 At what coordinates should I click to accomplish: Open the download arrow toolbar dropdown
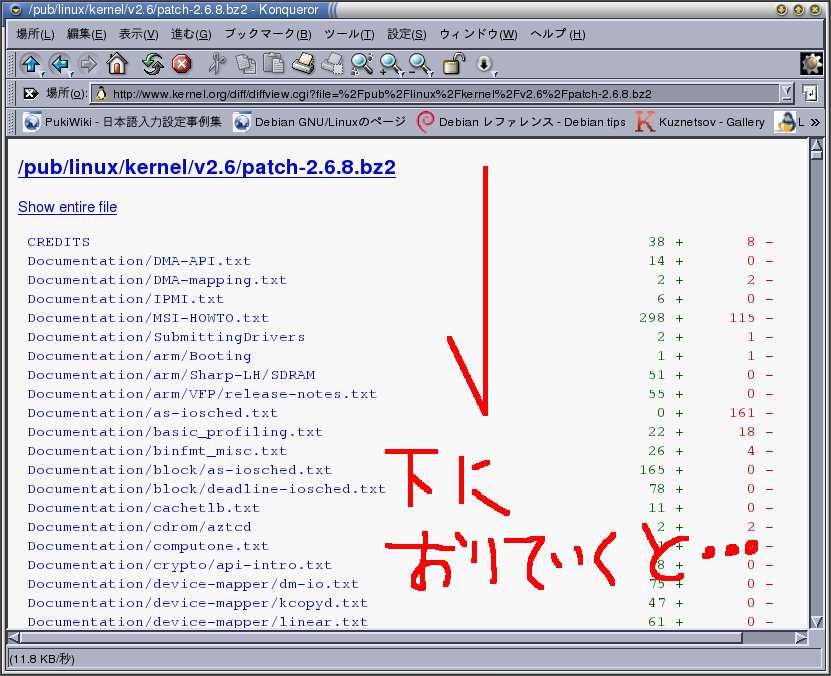click(x=485, y=64)
